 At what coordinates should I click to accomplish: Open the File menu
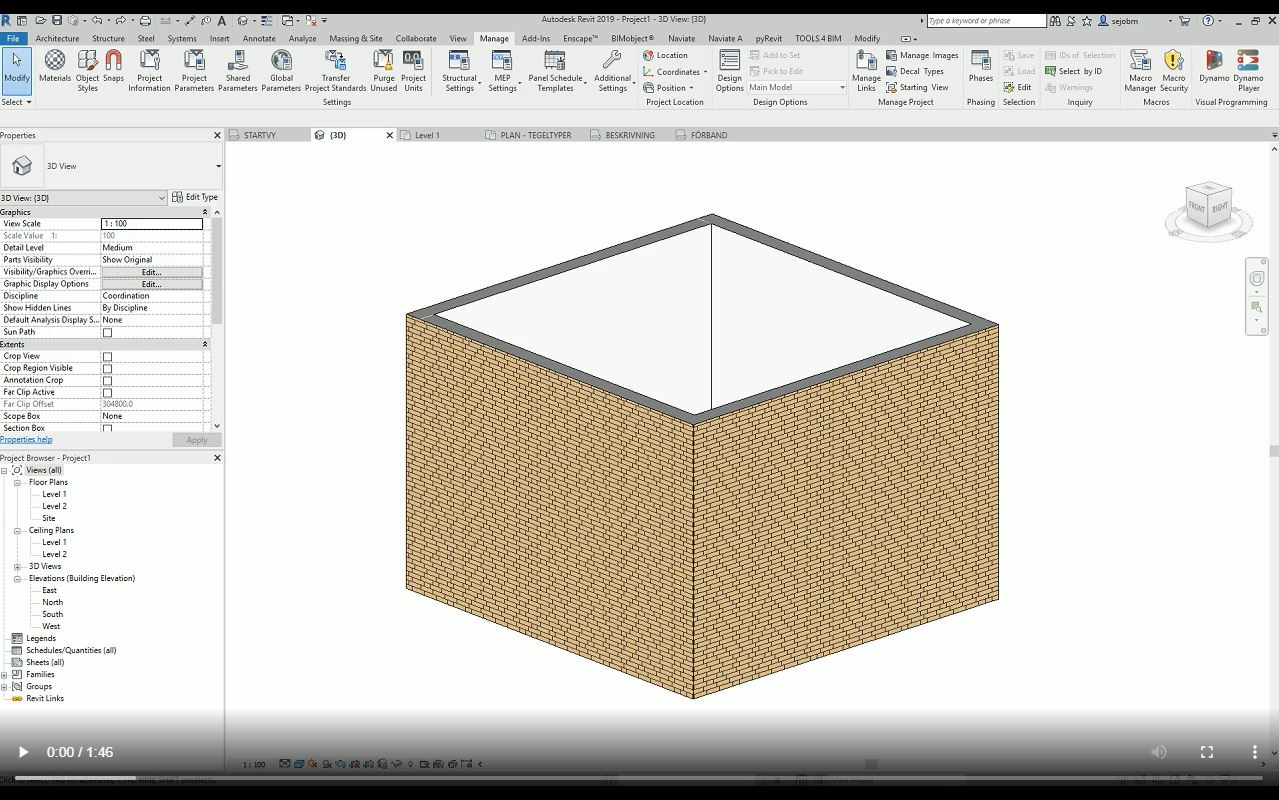pyautogui.click(x=13, y=39)
